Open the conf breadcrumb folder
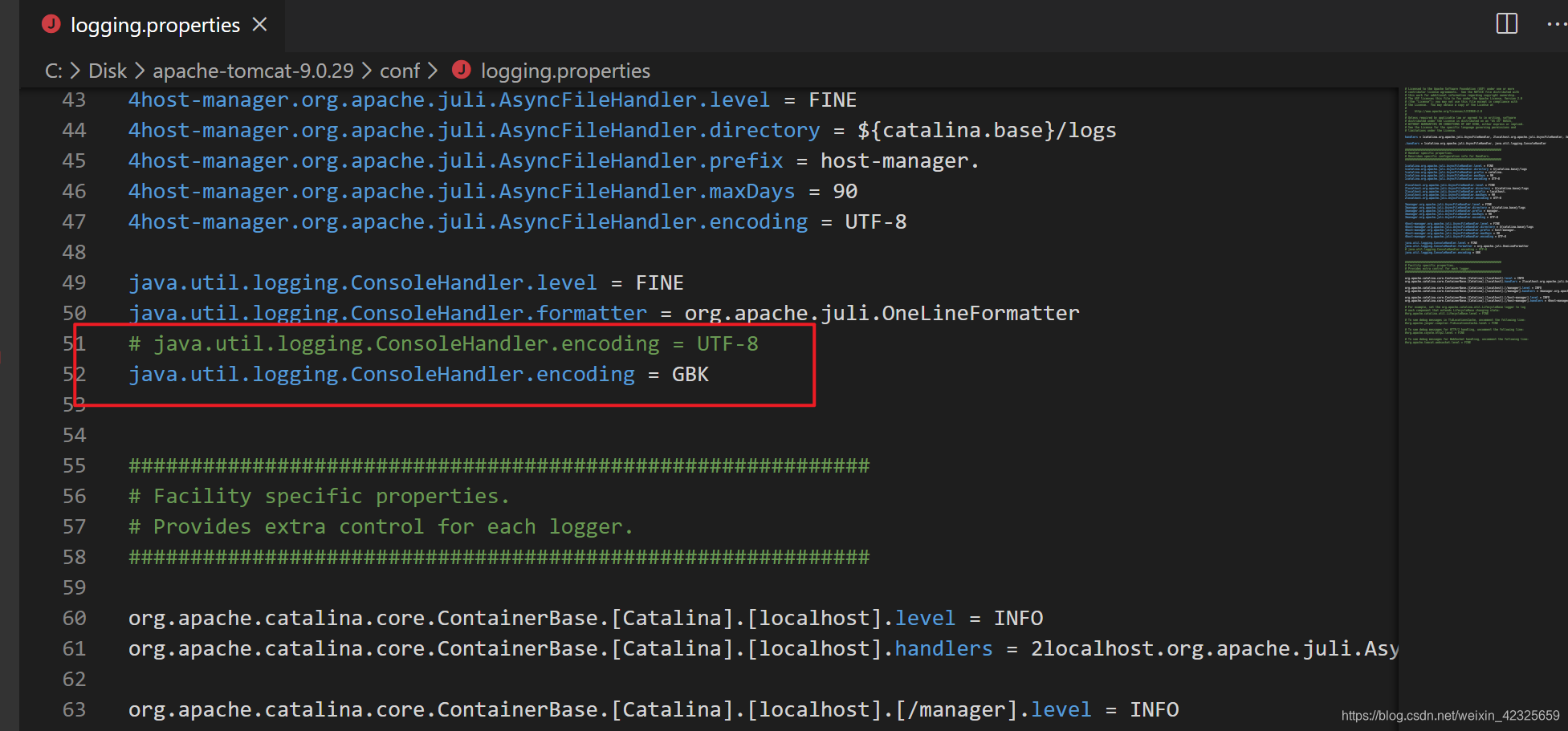The height and width of the screenshot is (731, 1568). point(400,71)
